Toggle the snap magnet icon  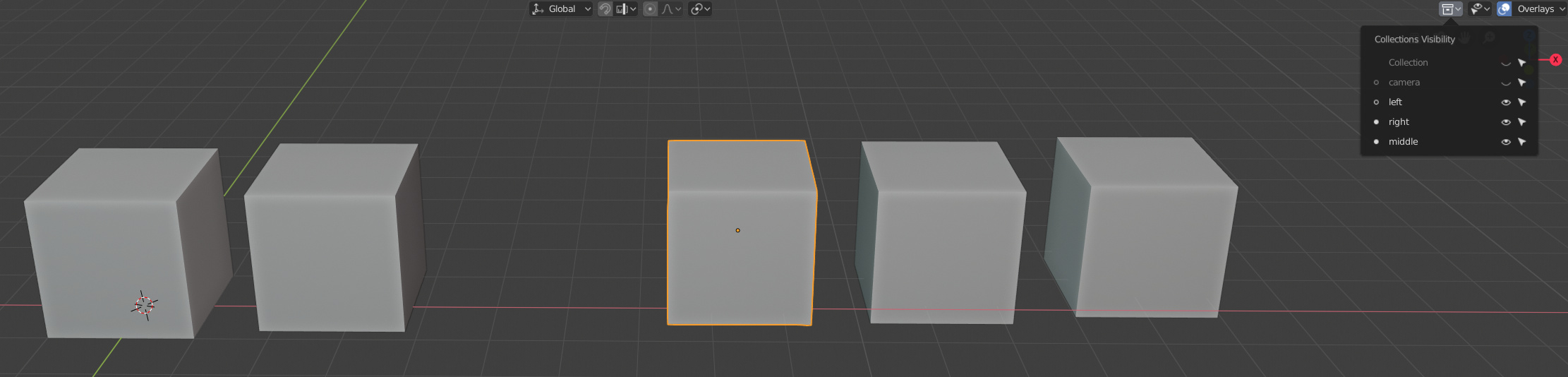point(605,8)
